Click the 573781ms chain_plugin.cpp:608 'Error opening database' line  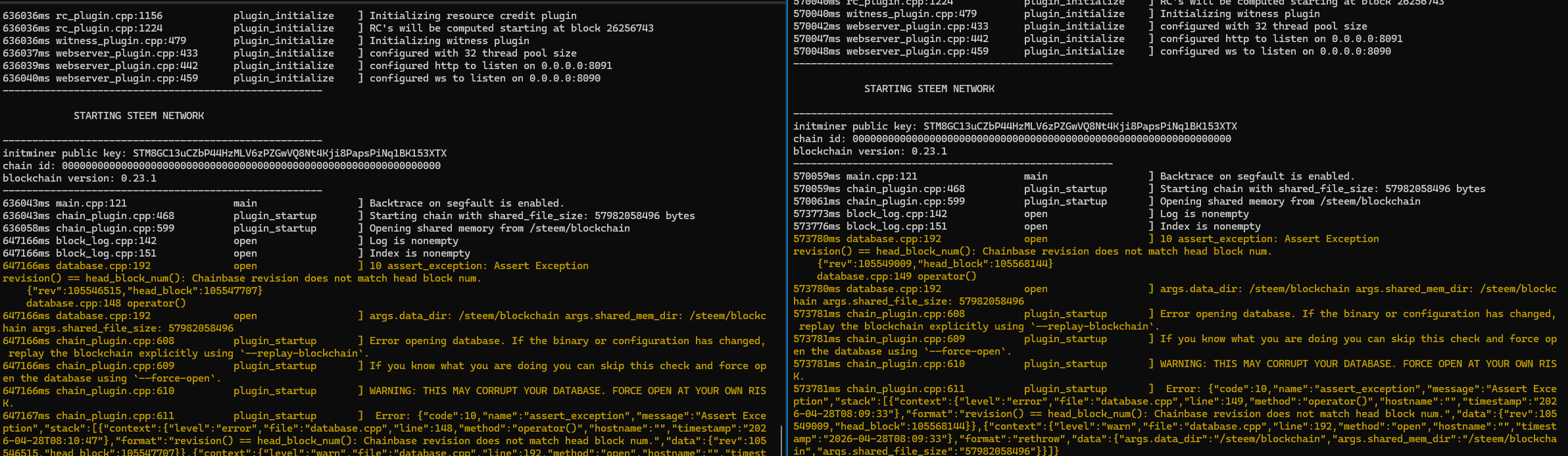pyautogui.click(x=1175, y=320)
